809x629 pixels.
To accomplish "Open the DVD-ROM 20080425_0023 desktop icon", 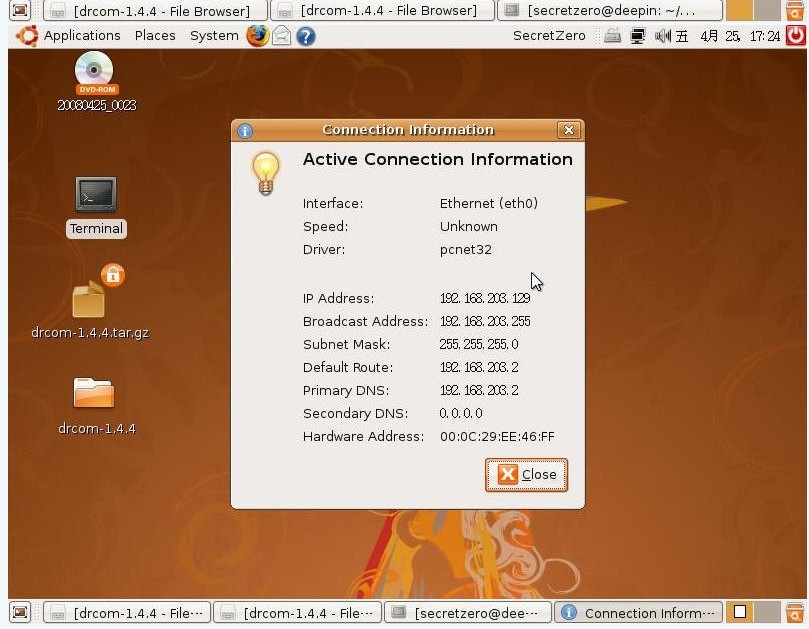I will pyautogui.click(x=96, y=82).
